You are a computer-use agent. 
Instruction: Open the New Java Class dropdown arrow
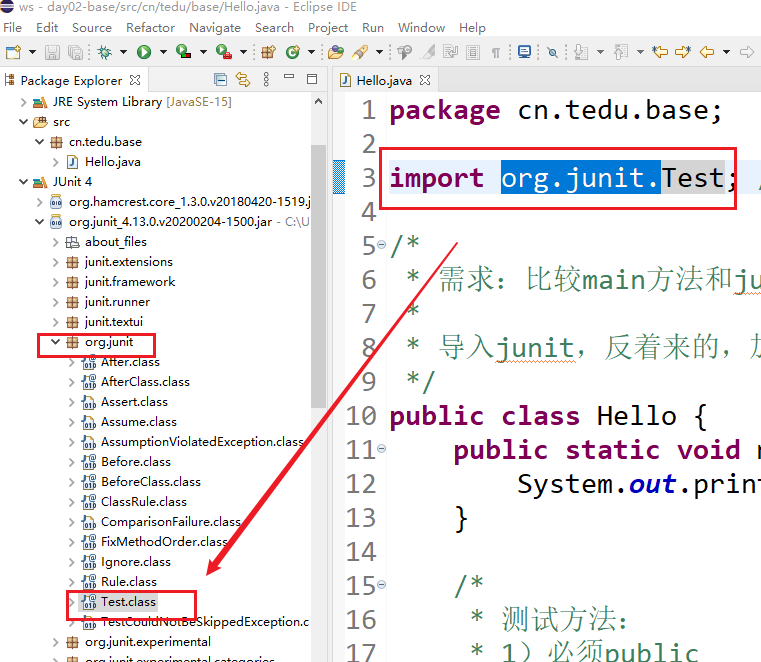[312, 52]
